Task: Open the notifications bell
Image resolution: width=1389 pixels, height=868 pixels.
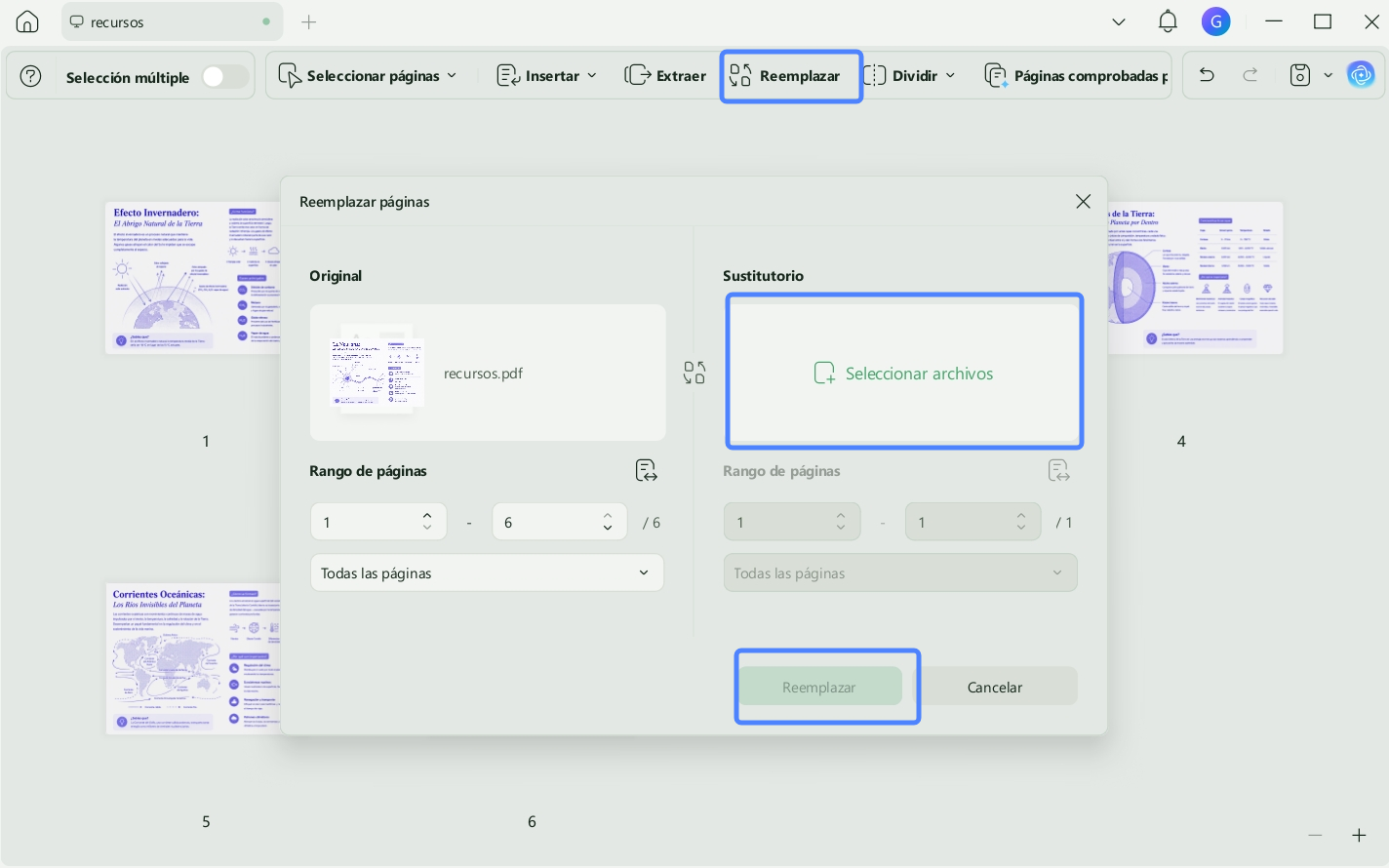Action: [x=1168, y=21]
